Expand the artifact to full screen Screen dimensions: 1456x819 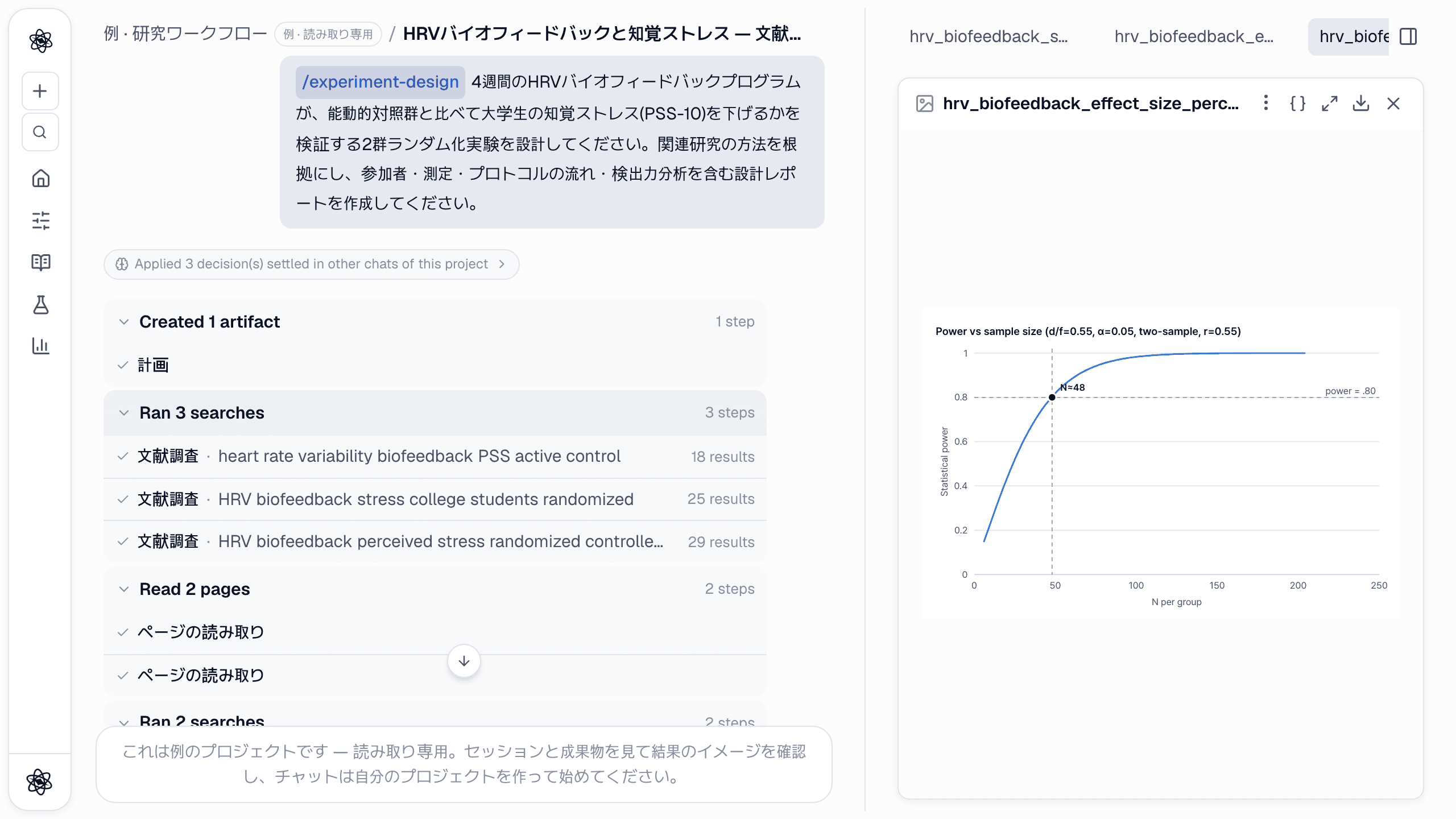(x=1329, y=103)
